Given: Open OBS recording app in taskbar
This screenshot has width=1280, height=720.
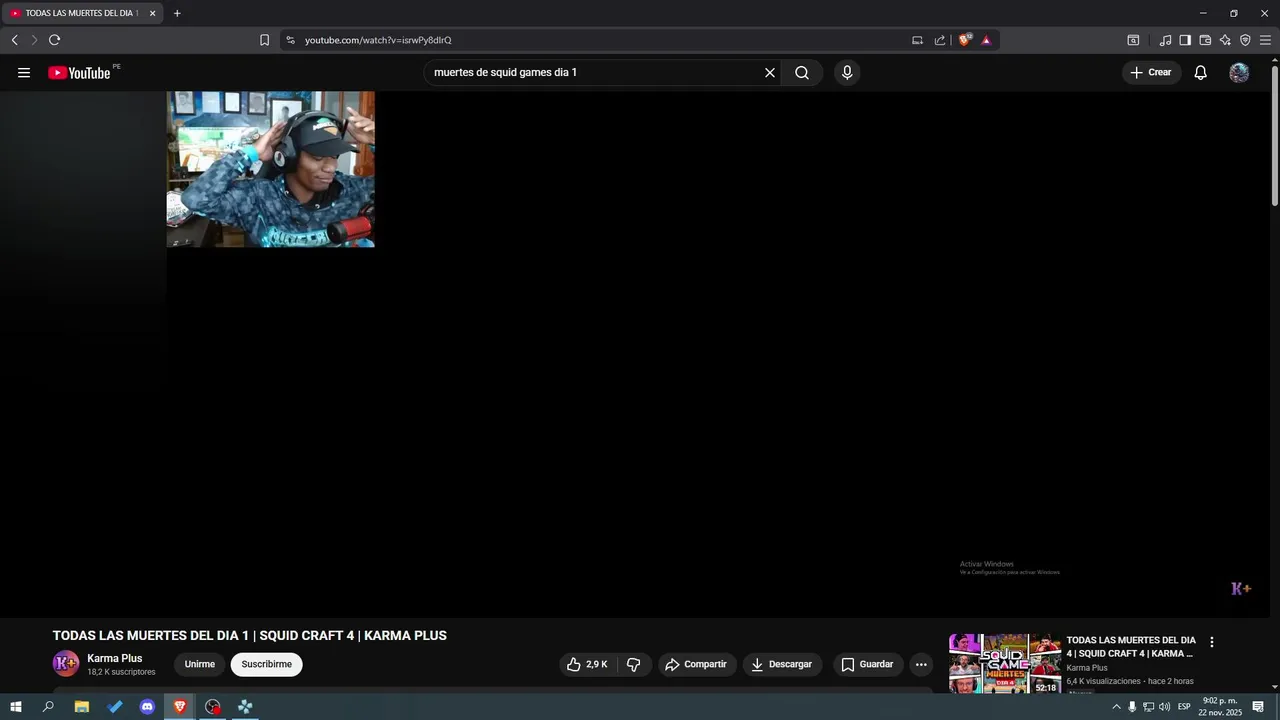Looking at the screenshot, I should point(212,707).
